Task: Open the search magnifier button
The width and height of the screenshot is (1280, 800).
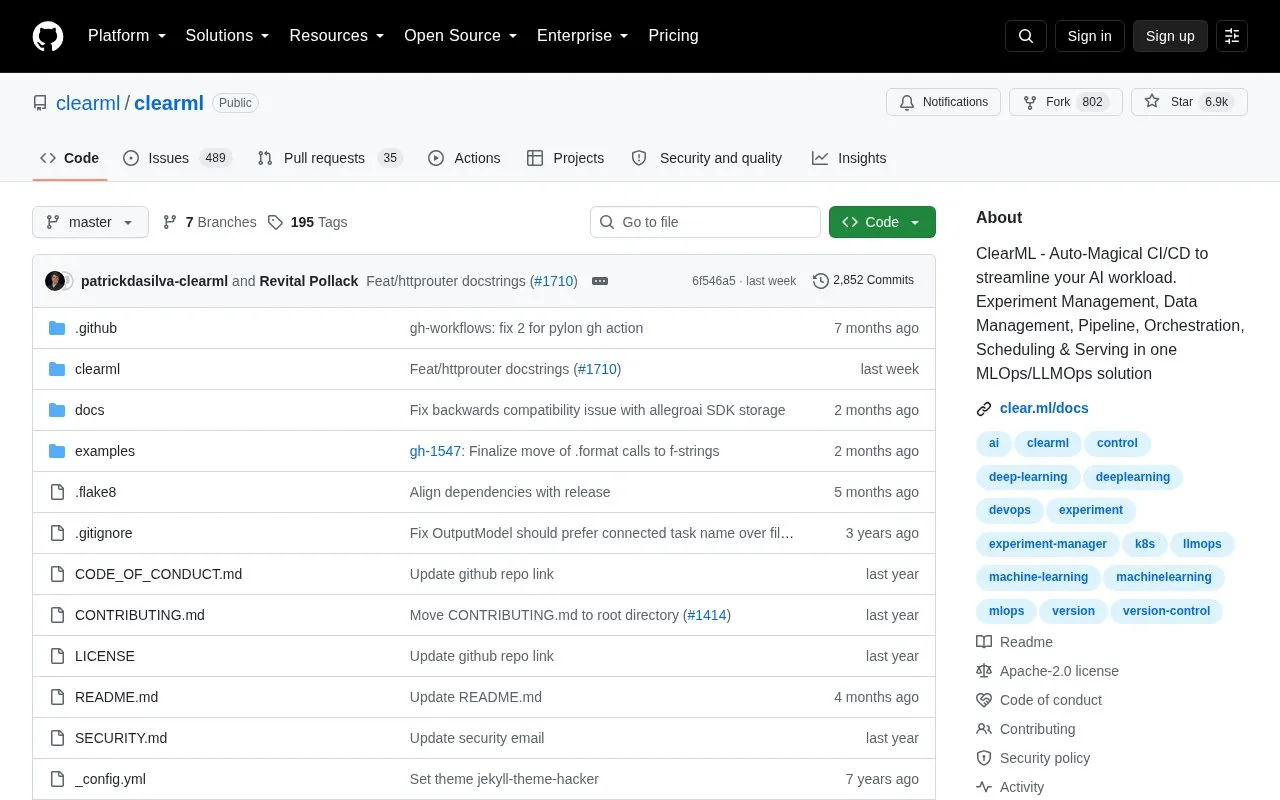Action: click(1026, 36)
